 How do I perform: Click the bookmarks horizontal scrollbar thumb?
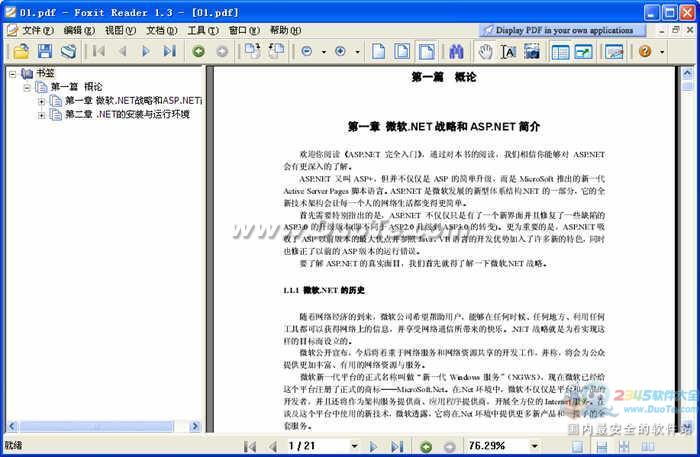pos(96,426)
